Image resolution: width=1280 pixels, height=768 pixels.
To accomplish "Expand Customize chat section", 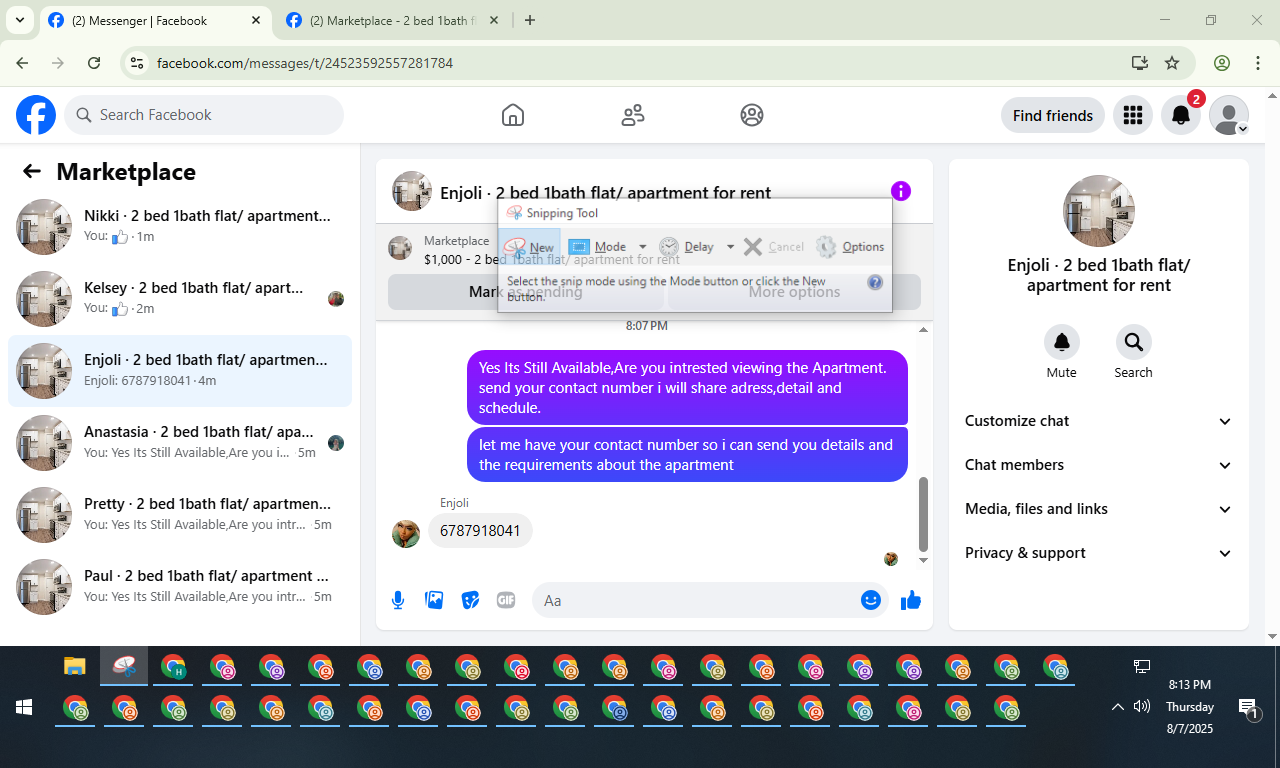I will tap(1099, 421).
